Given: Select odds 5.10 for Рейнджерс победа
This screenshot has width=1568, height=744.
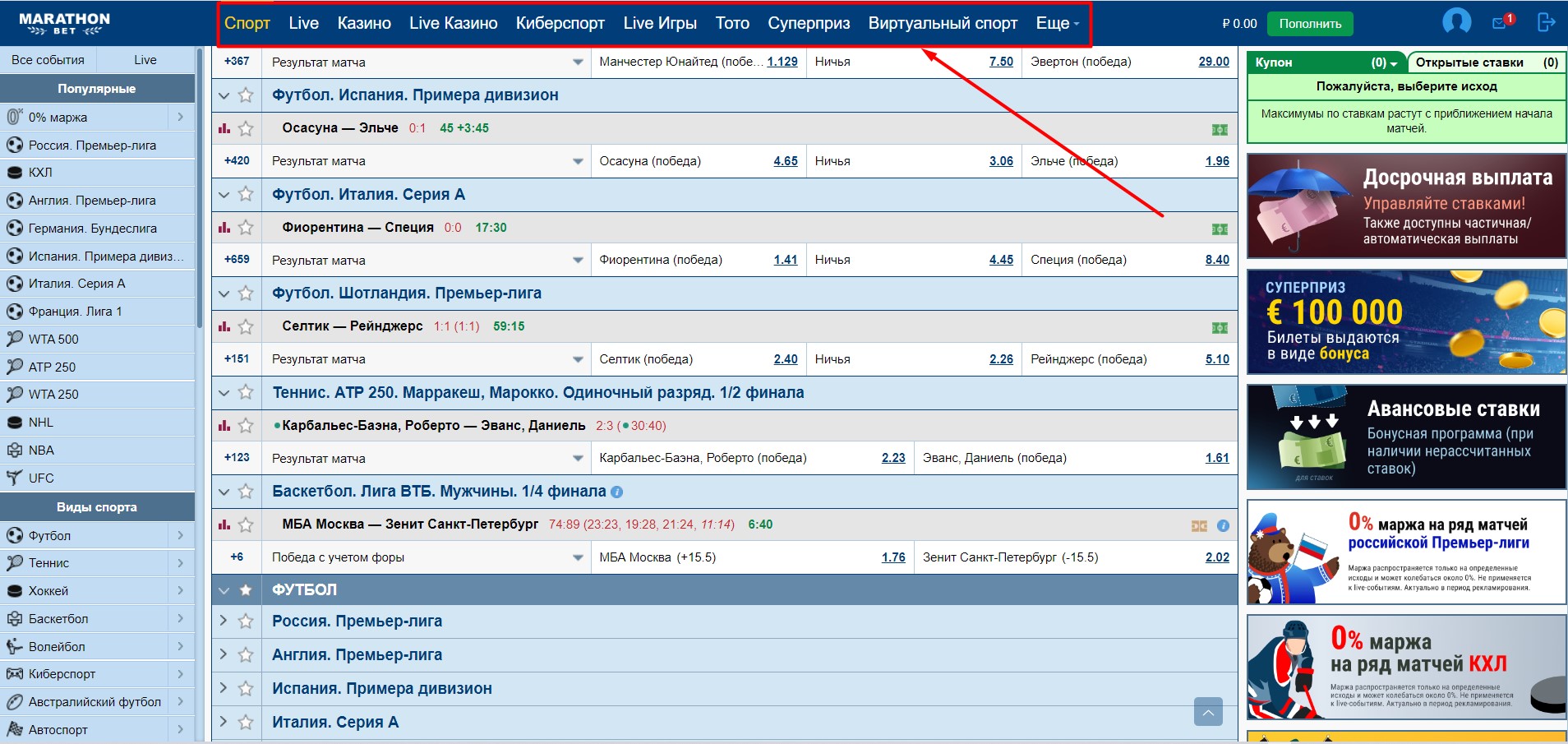Looking at the screenshot, I should pyautogui.click(x=1217, y=359).
